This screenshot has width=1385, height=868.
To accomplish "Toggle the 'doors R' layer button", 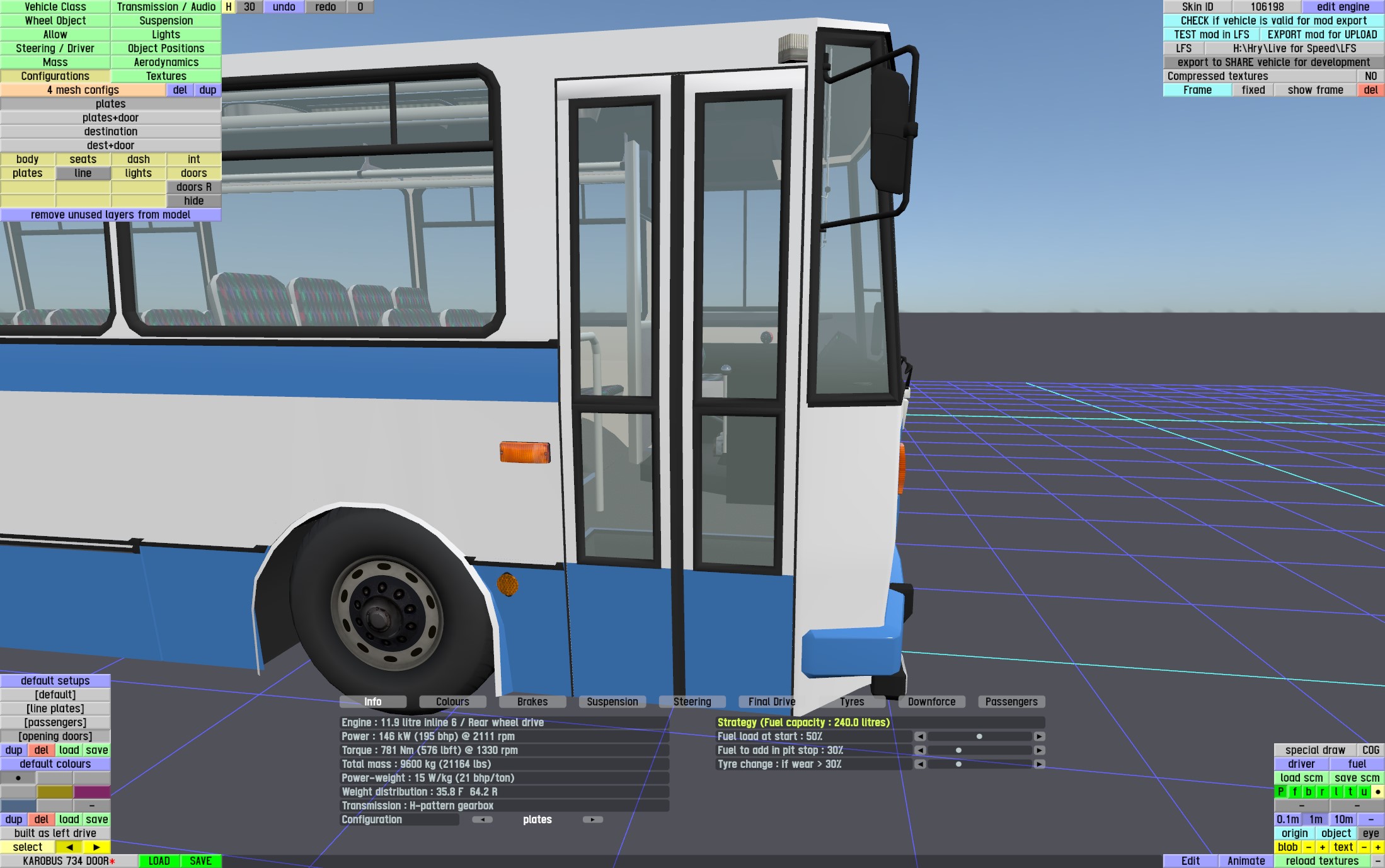I will (193, 187).
